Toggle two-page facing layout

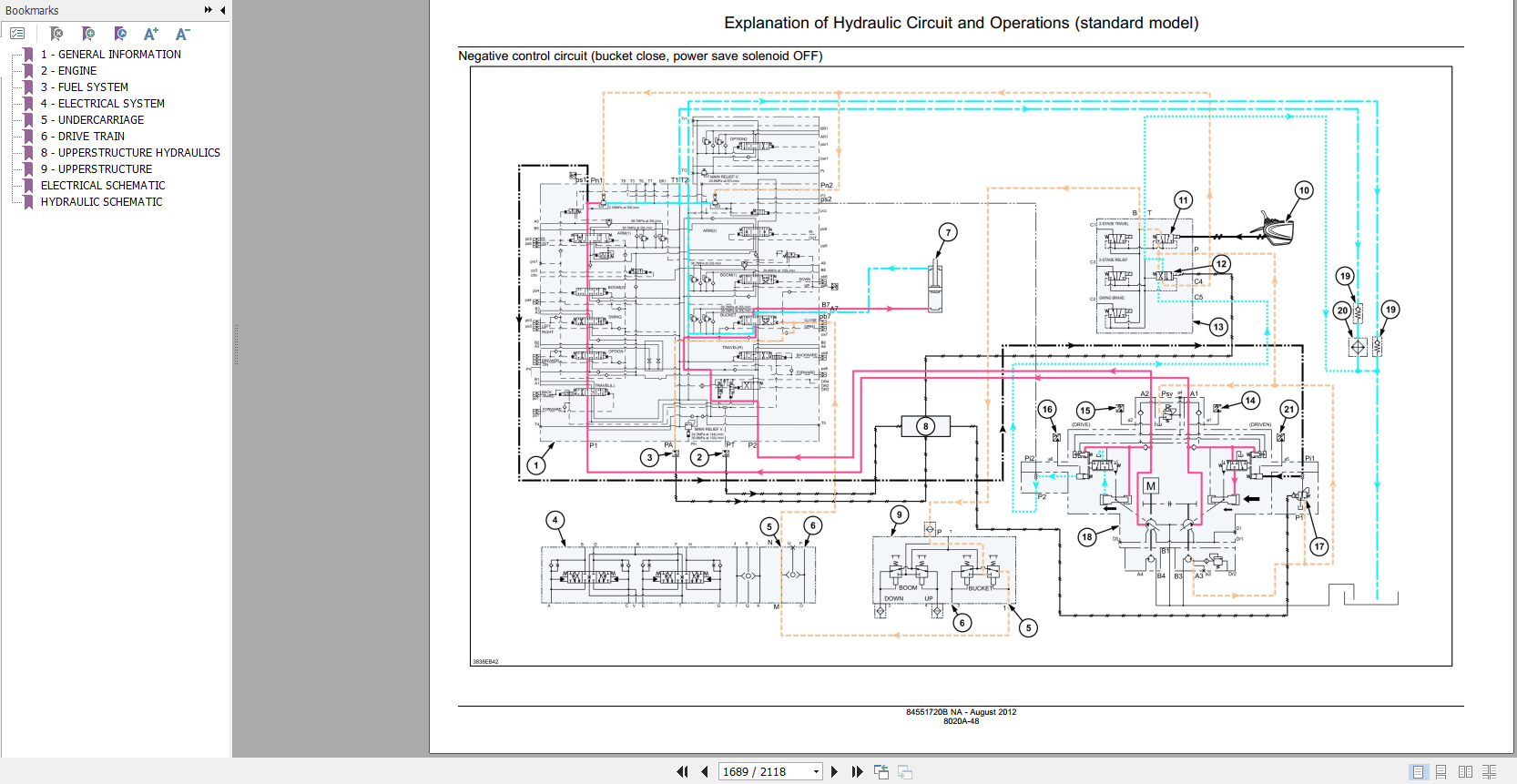(1465, 771)
